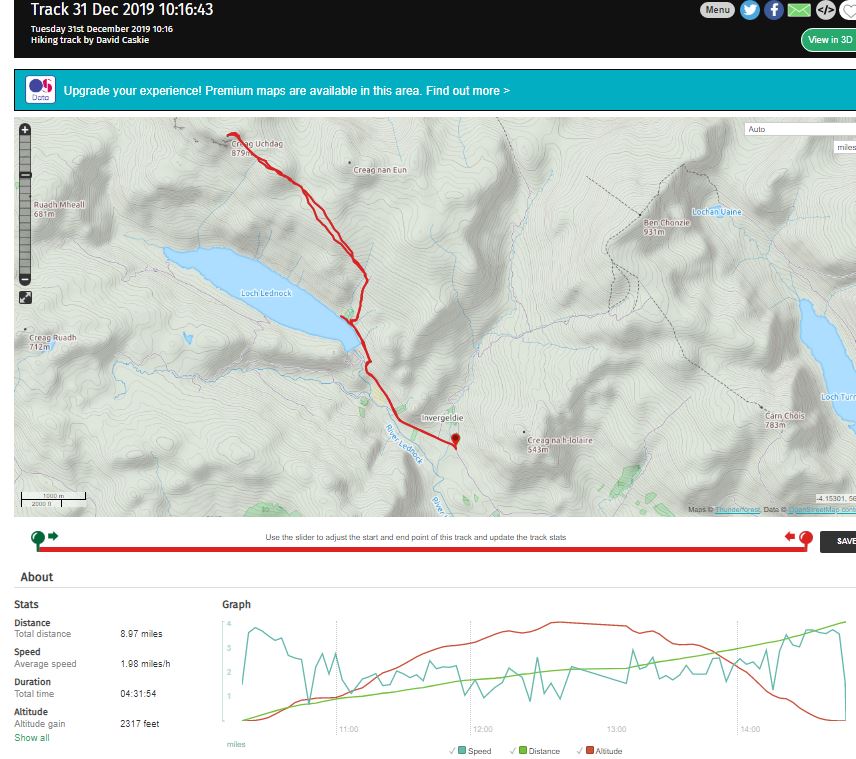Viewport: 856px width, 759px height.
Task: Click the OS Data logo in banner
Action: tap(41, 91)
